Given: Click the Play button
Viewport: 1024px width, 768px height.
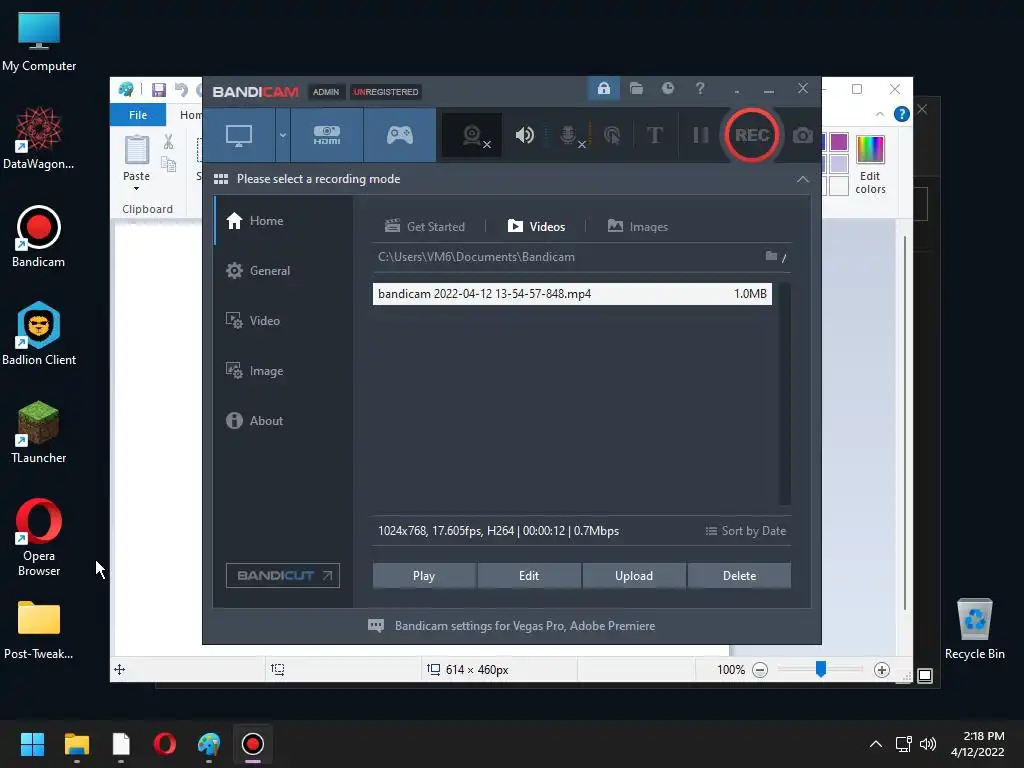Looking at the screenshot, I should click(x=424, y=576).
